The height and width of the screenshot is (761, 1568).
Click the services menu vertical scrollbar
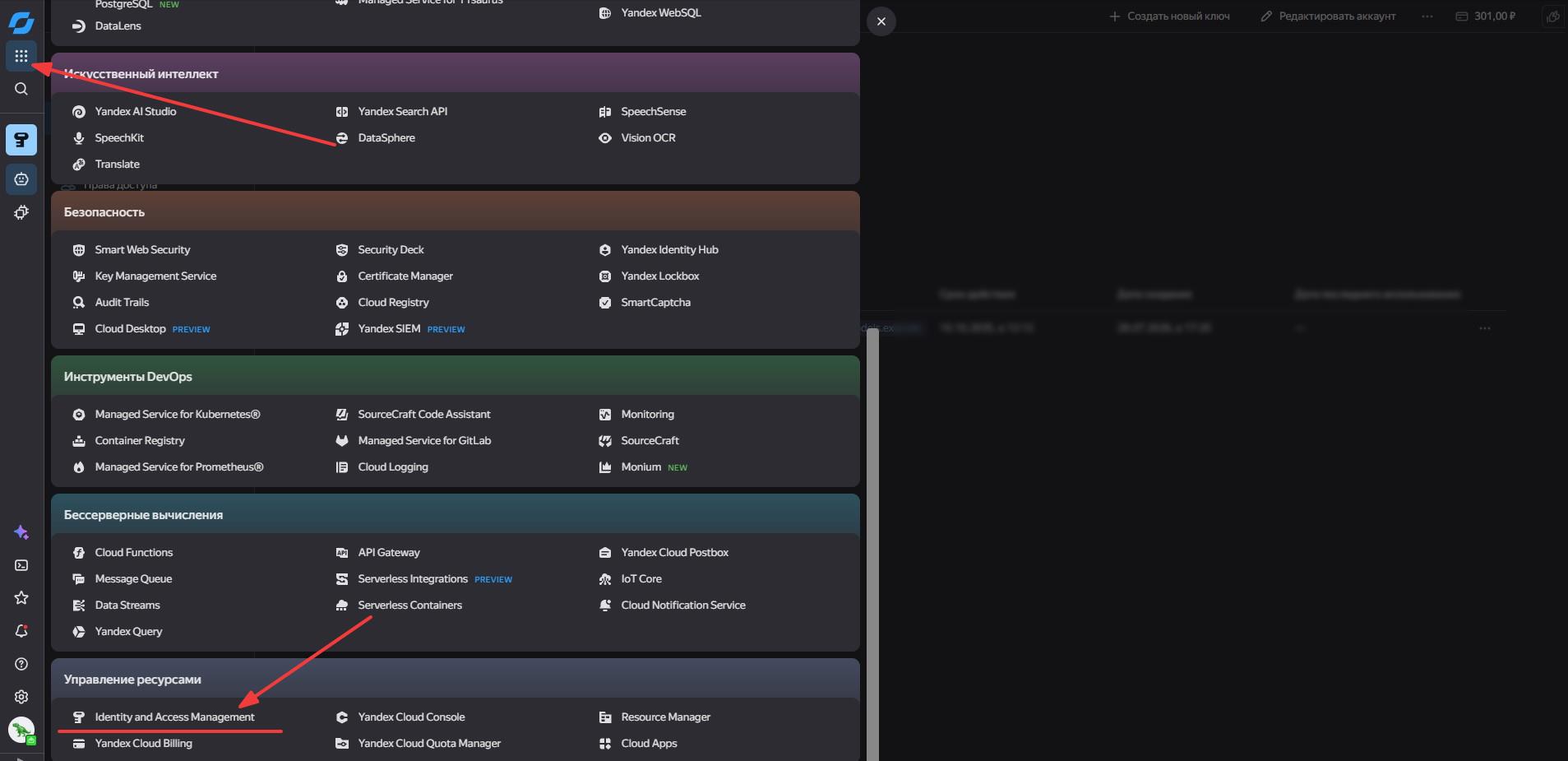pos(872,543)
